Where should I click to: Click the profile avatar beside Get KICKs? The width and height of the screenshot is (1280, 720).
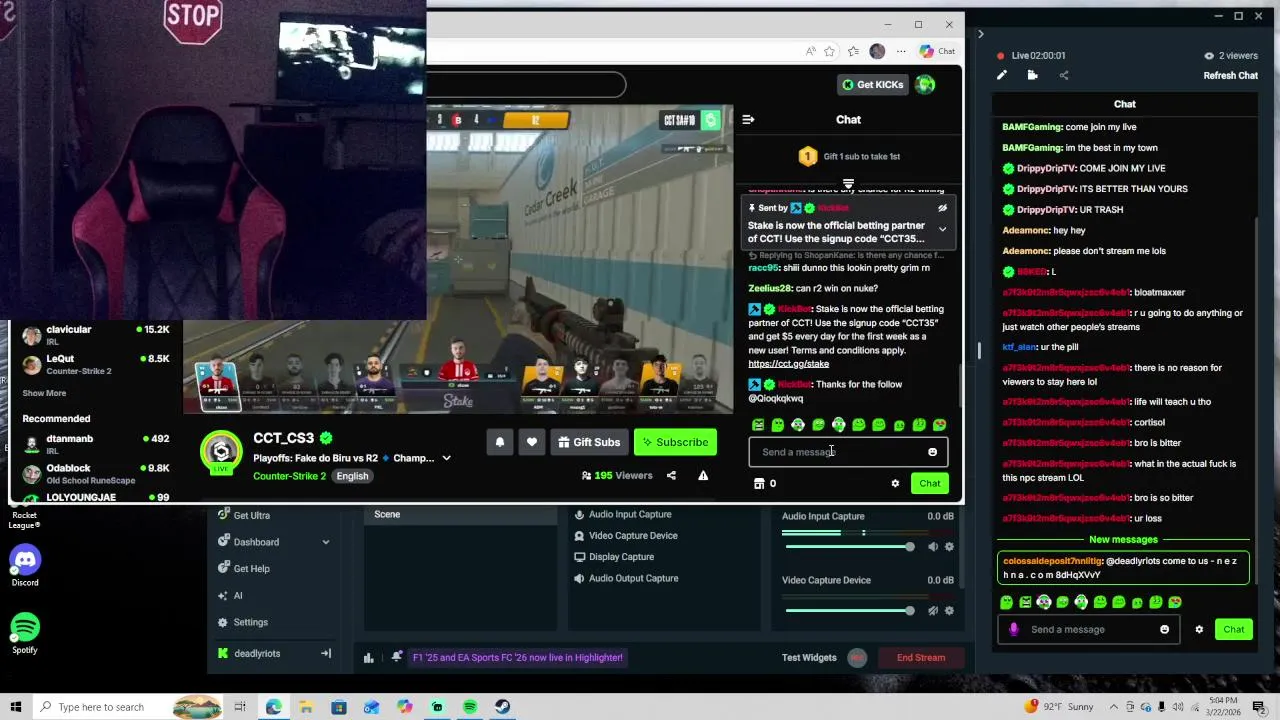(x=925, y=85)
